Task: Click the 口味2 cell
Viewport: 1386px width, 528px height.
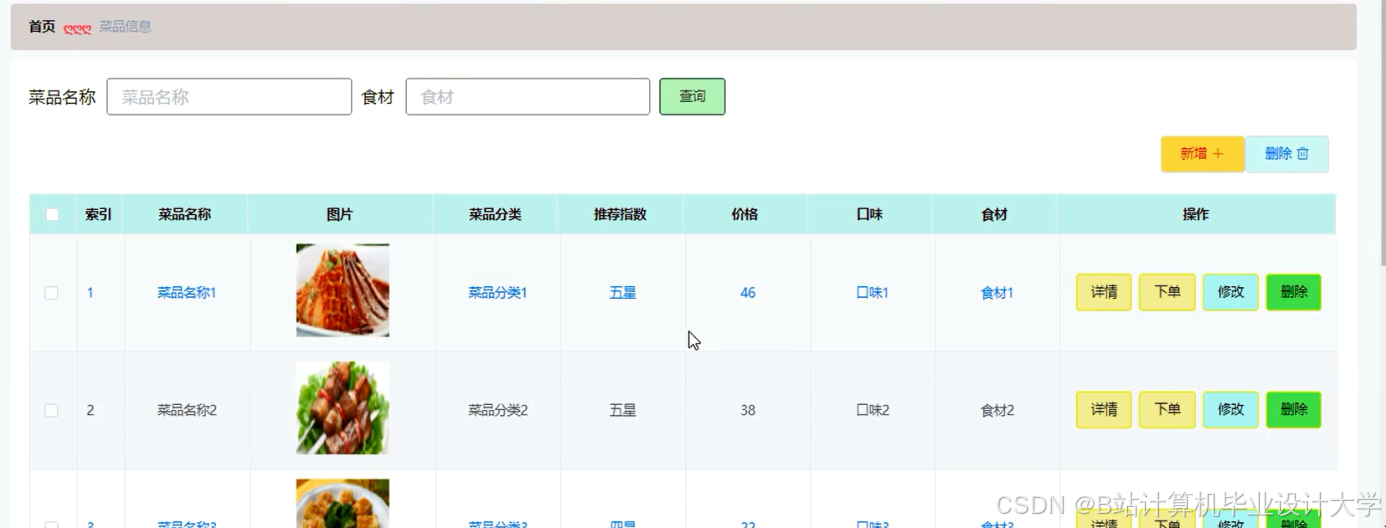Action: point(873,410)
